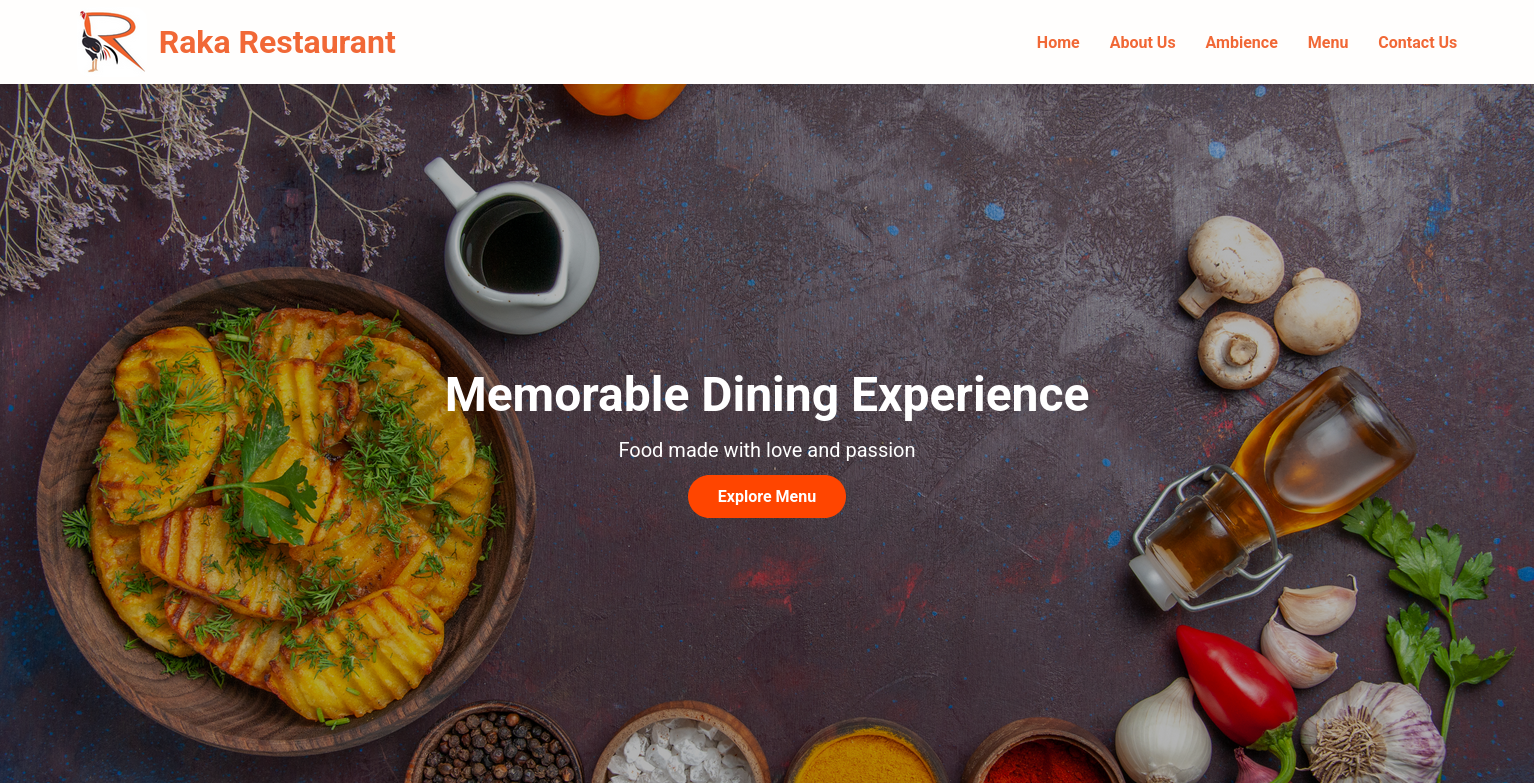The image size is (1534, 783).
Task: Click the bowl of grilled potatoes
Action: point(287,509)
